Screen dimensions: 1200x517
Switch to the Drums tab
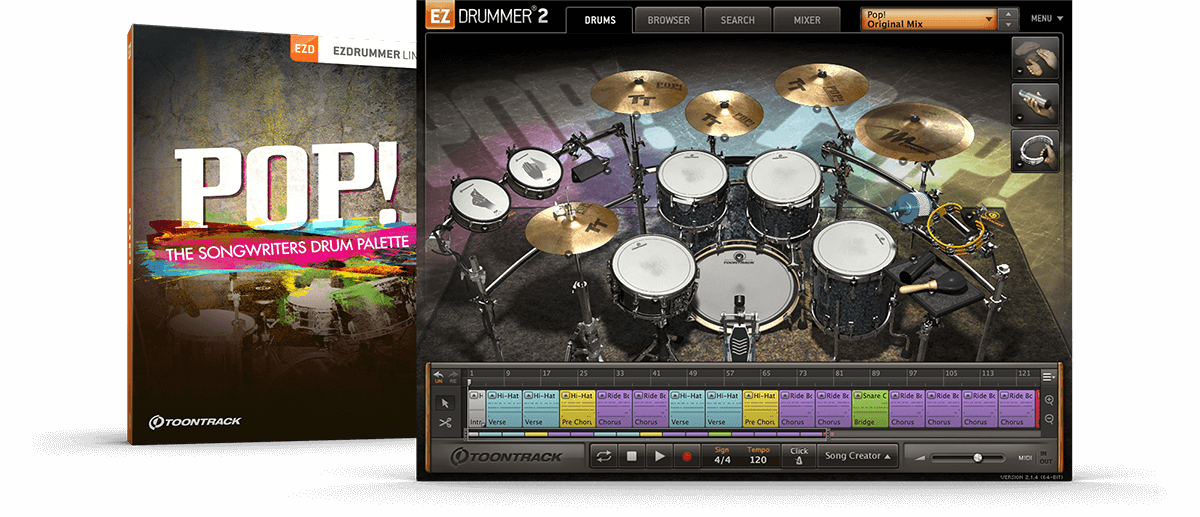click(599, 20)
